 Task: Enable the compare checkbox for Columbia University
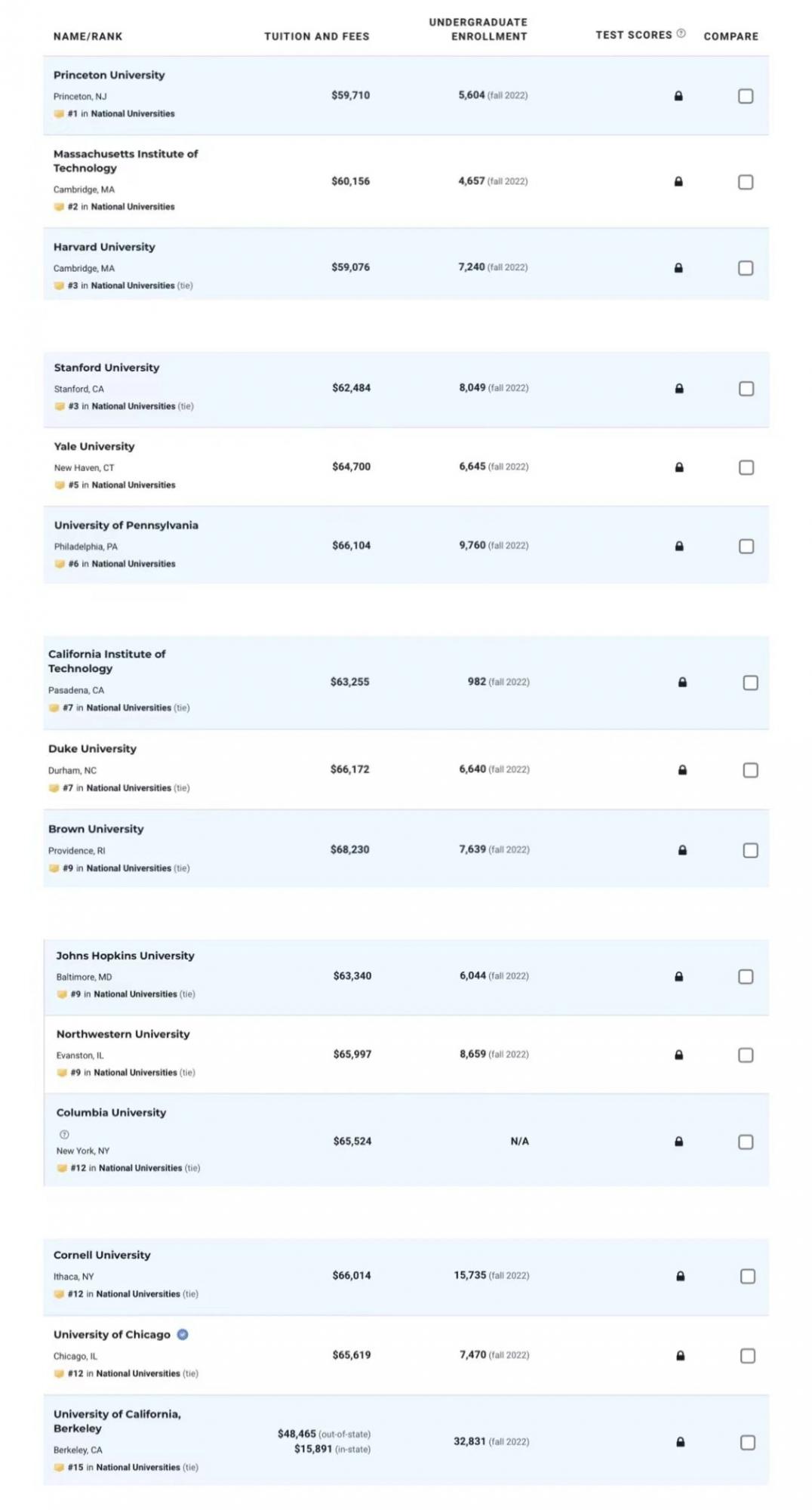coord(746,1142)
